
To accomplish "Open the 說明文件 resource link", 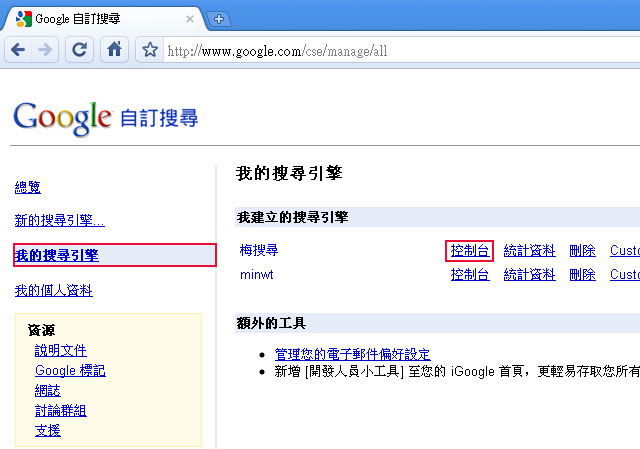I will click(x=60, y=350).
